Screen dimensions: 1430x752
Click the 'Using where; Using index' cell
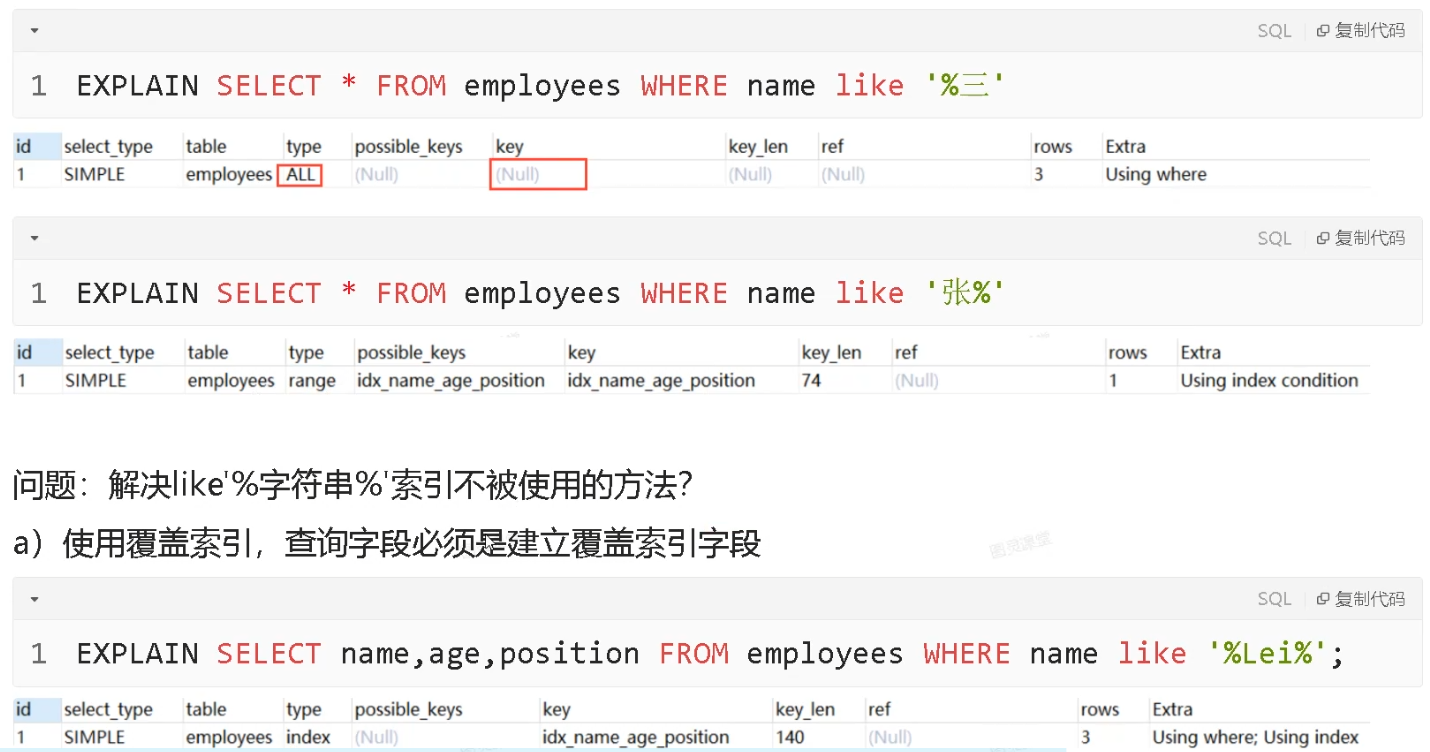pyautogui.click(x=1255, y=737)
